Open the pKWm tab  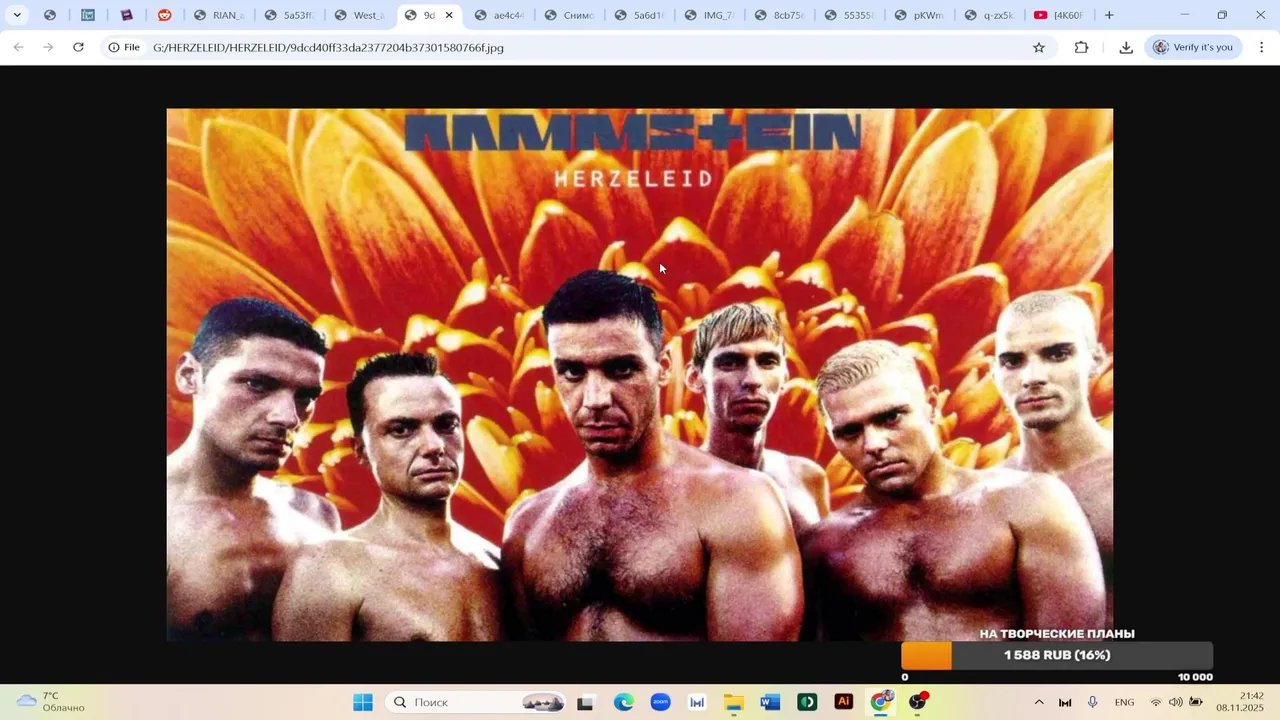(x=921, y=15)
